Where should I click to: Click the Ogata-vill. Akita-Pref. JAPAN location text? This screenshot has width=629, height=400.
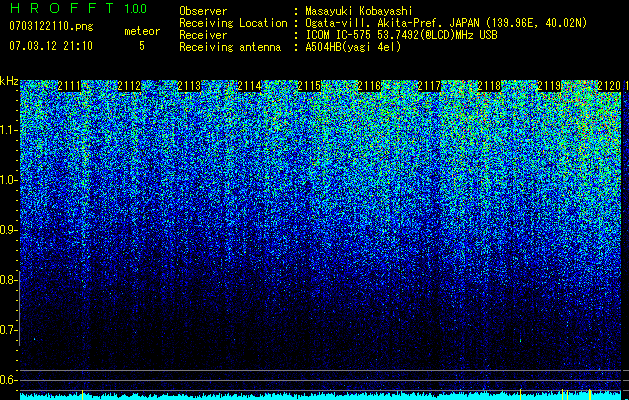pyautogui.click(x=446, y=23)
